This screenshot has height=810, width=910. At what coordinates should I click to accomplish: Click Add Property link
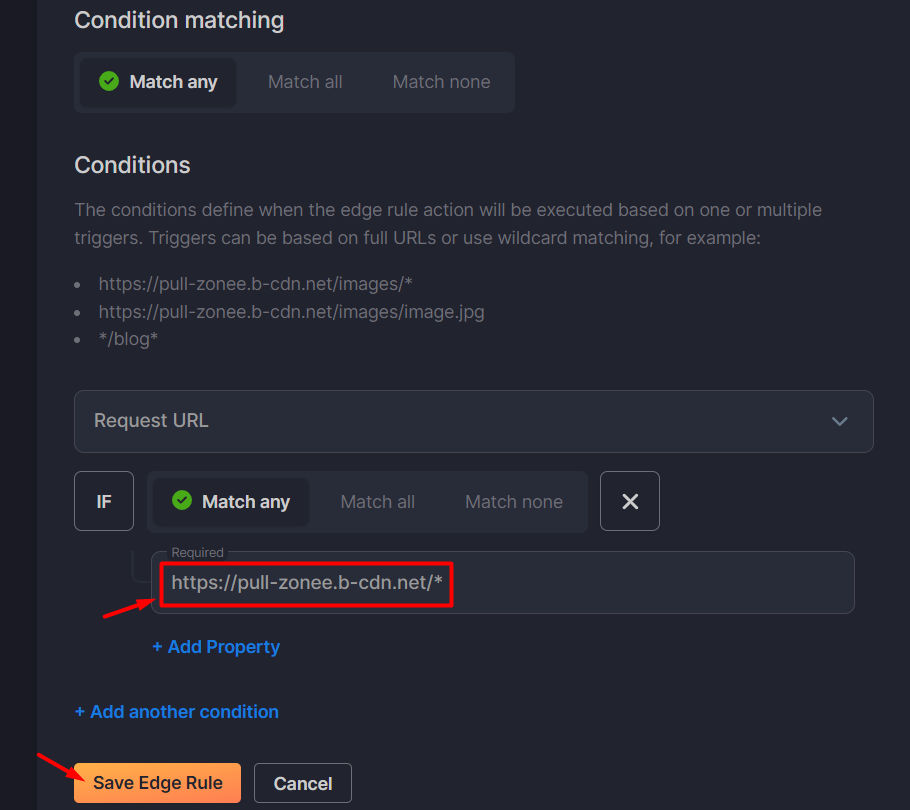tap(216, 647)
